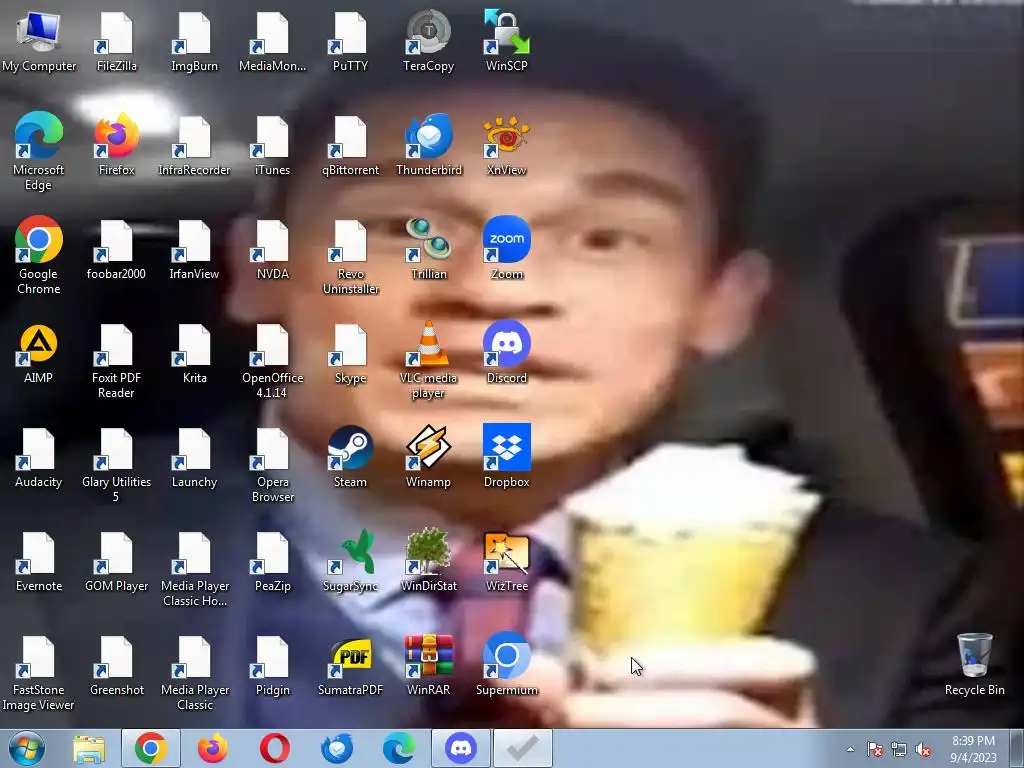
Task: Open the Action Center flag icon
Action: [874, 749]
